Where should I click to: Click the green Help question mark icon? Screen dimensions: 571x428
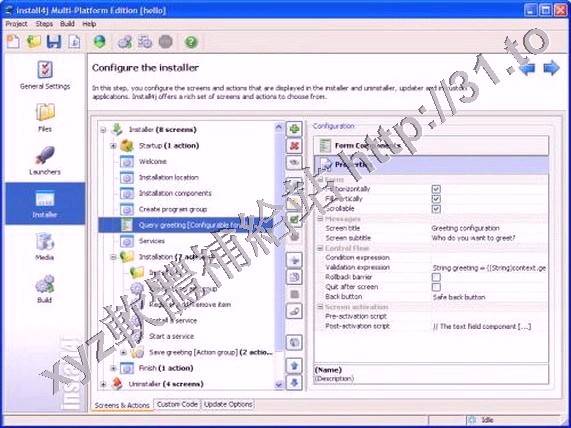(x=191, y=42)
